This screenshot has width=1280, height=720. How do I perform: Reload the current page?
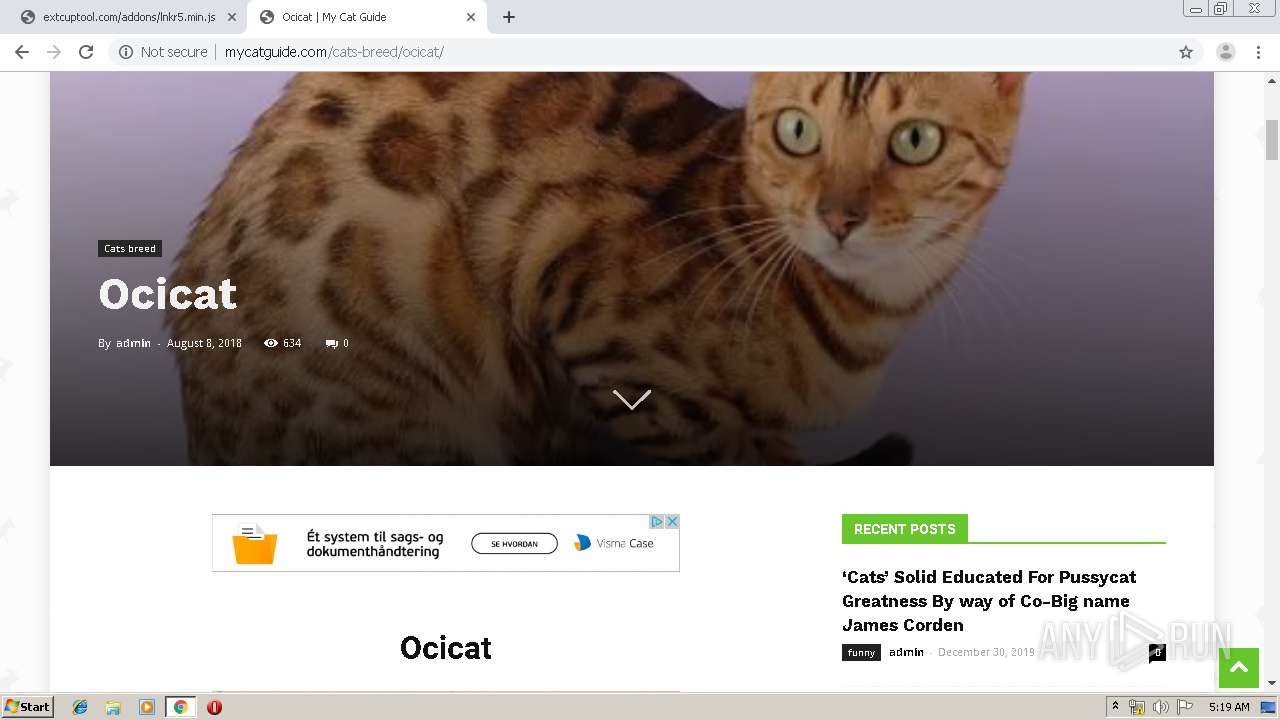point(86,52)
